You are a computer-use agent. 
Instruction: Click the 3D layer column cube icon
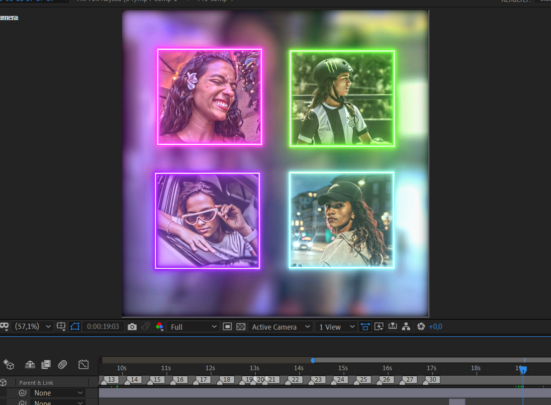click(4, 382)
